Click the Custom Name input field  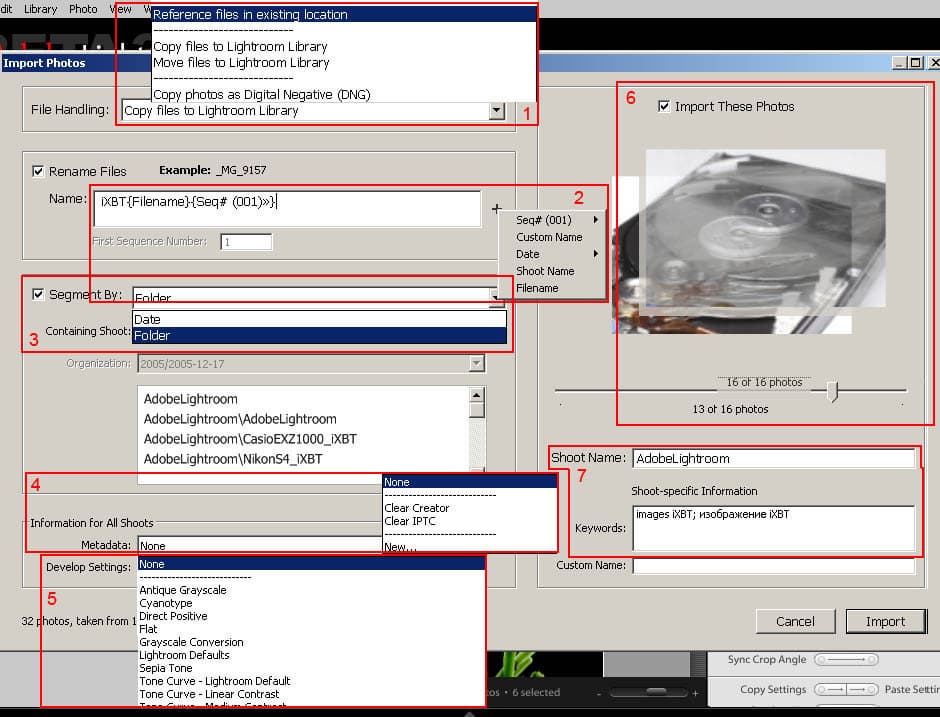coord(774,566)
